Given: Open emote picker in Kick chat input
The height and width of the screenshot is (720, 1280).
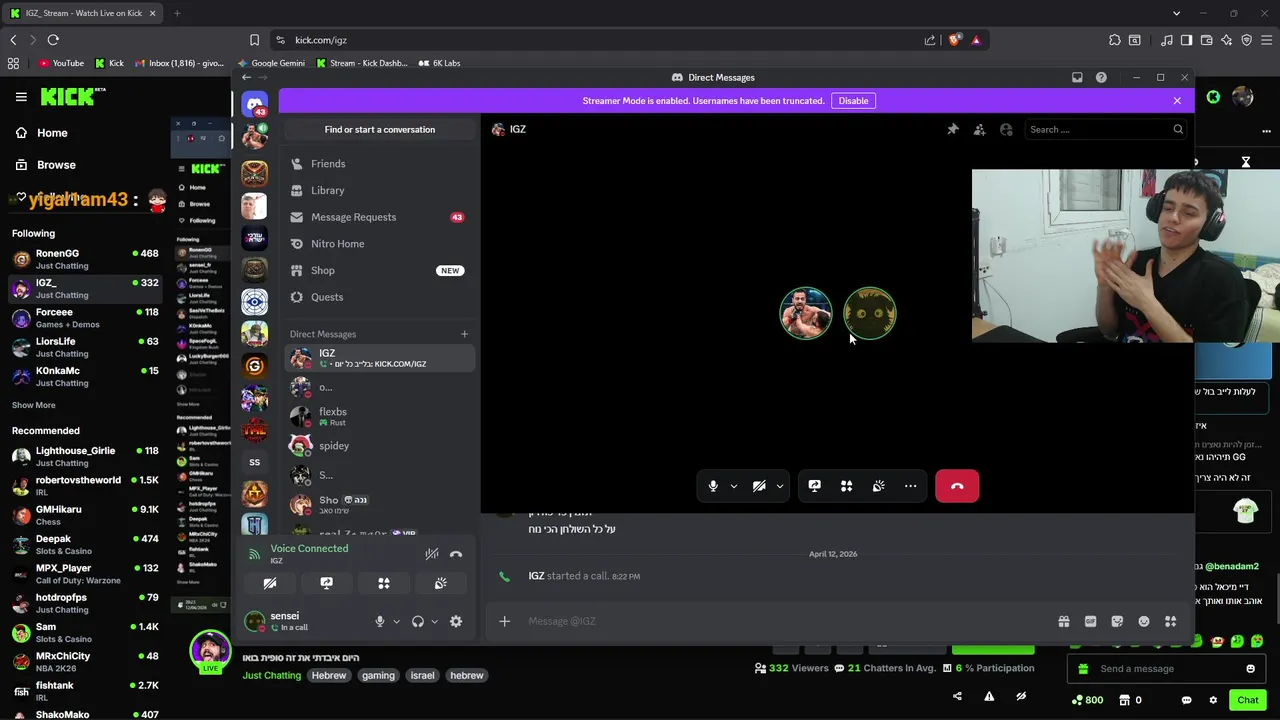Looking at the screenshot, I should pos(1250,669).
